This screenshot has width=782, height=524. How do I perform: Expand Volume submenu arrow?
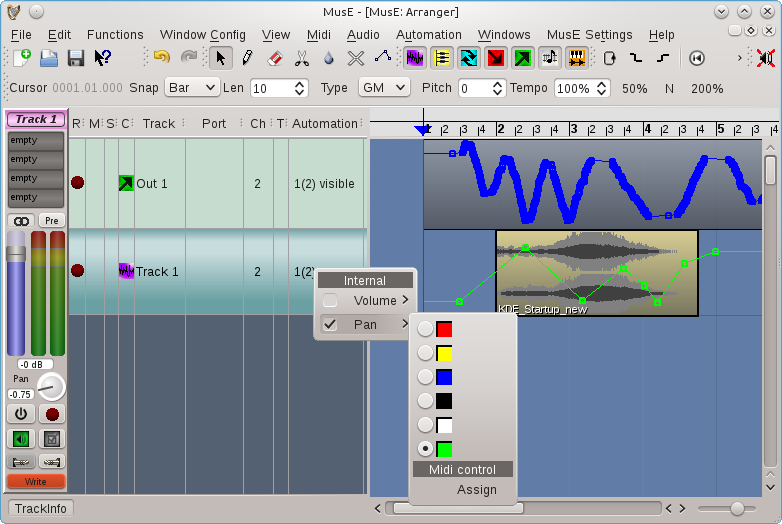(x=405, y=300)
